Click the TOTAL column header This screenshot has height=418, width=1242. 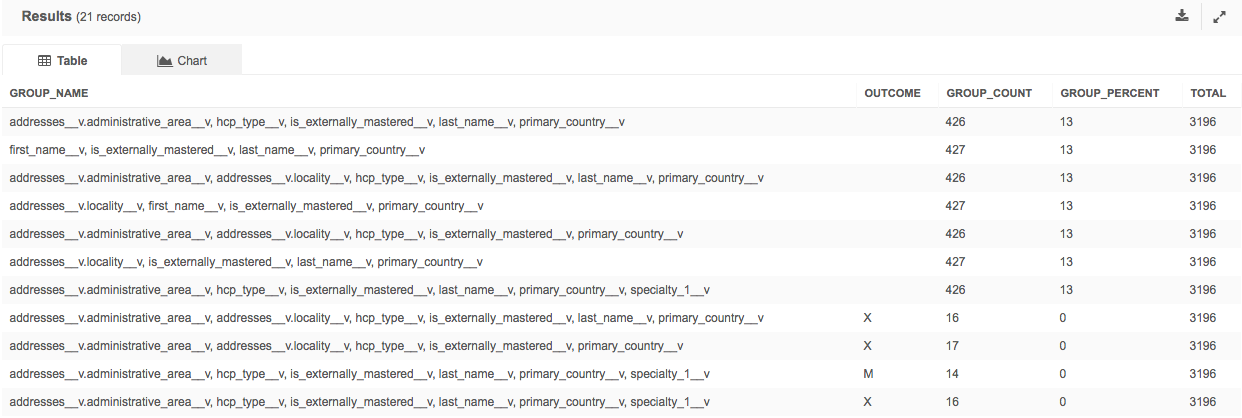(1207, 93)
